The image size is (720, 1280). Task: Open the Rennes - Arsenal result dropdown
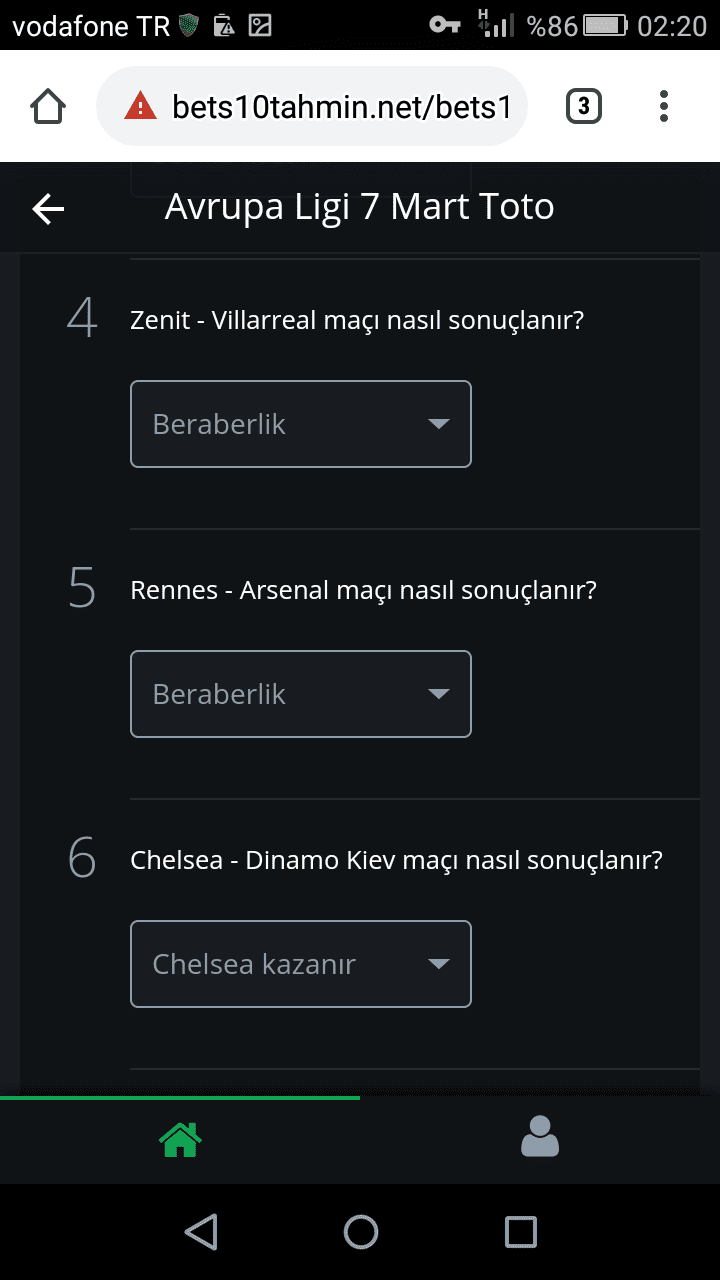(301, 694)
